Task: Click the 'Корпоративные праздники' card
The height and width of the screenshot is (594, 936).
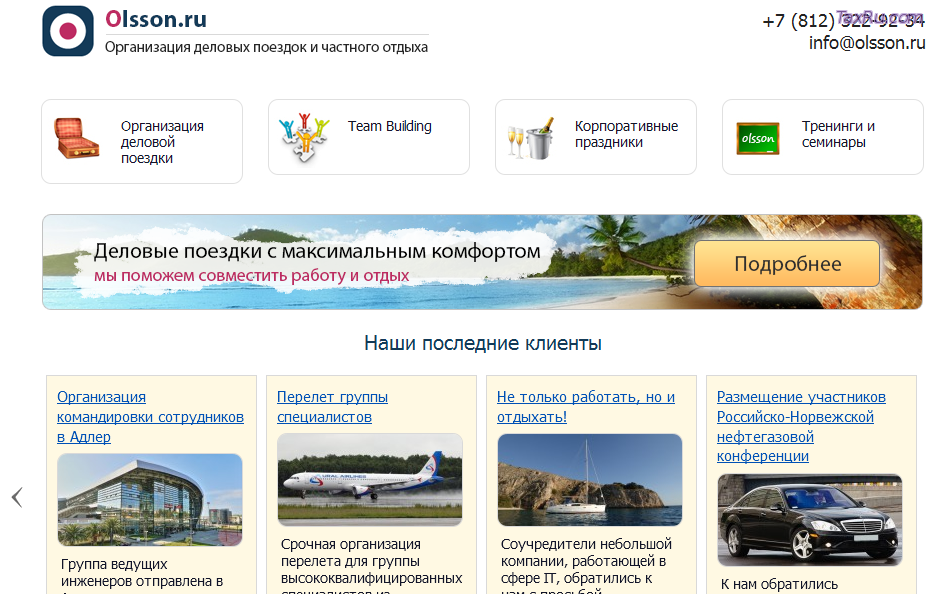Action: click(595, 137)
